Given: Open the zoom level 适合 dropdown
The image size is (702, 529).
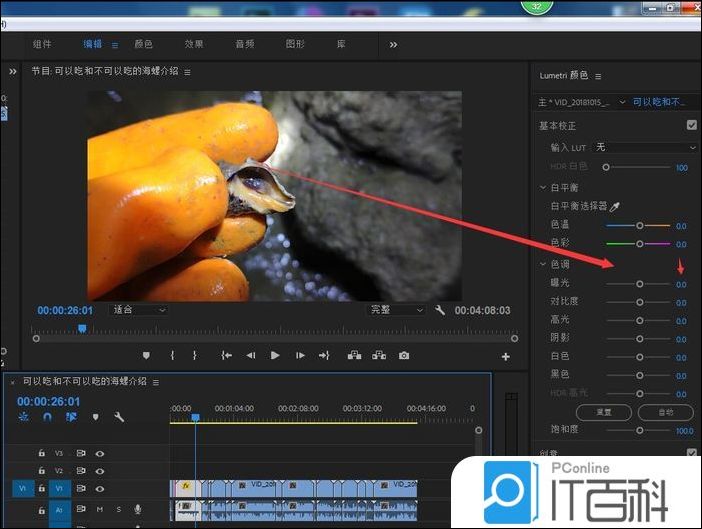Looking at the screenshot, I should [138, 310].
